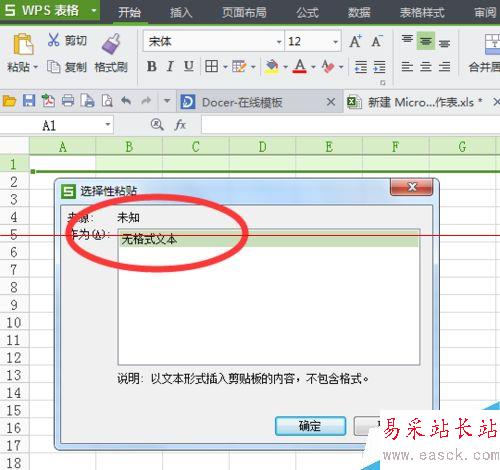Click increase indent icon
The width and height of the screenshot is (500, 470).
pyautogui.click(x=379, y=67)
